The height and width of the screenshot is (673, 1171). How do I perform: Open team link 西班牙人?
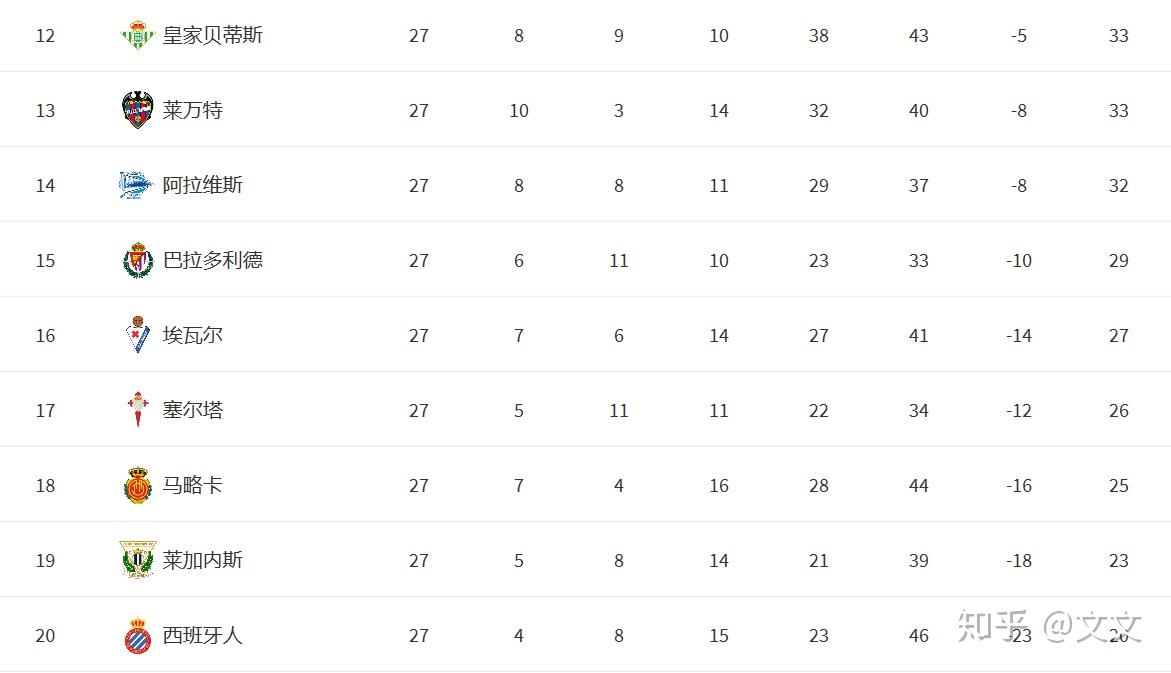203,635
